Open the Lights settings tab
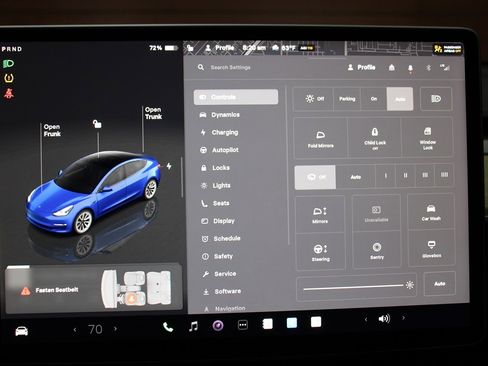Screen dimensions: 488x366 coord(216,185)
